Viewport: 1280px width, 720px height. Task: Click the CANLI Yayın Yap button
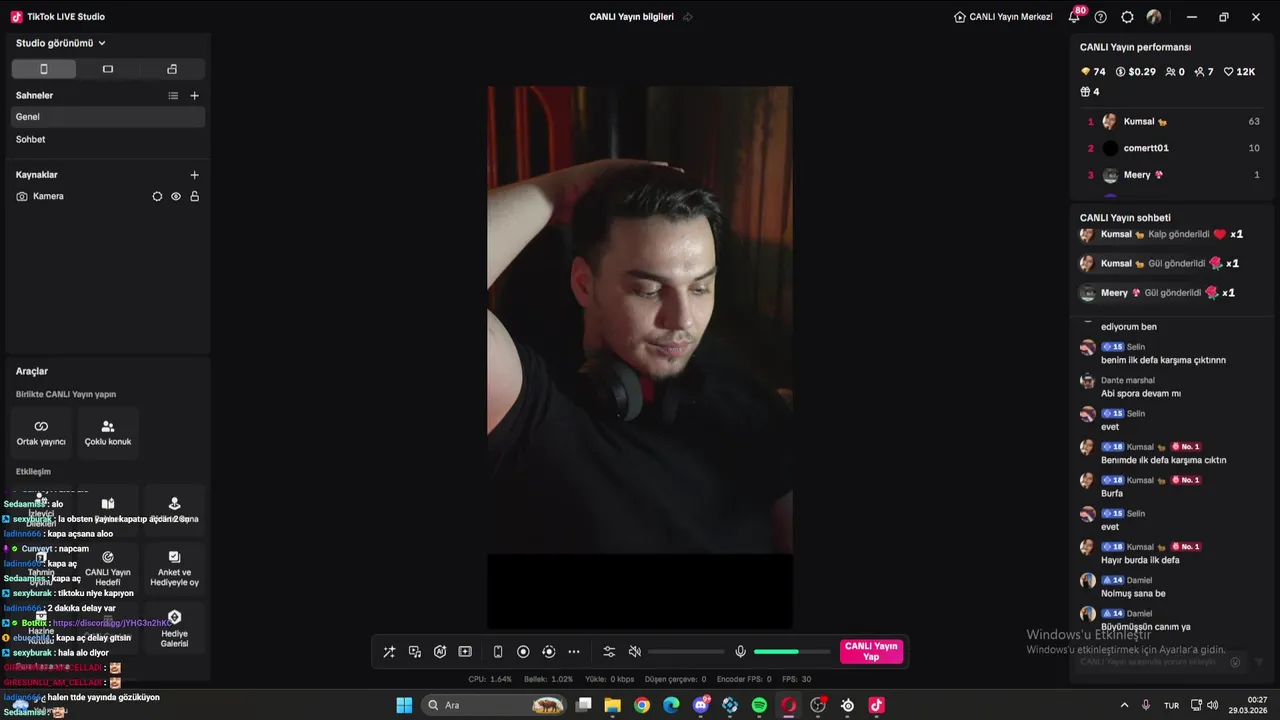tap(871, 652)
